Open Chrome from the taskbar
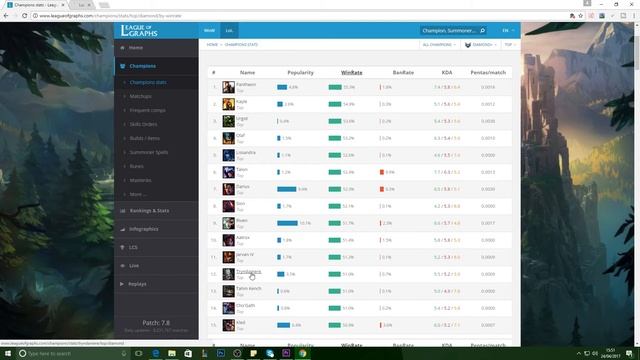Image resolution: width=640 pixels, height=360 pixels. click(302, 353)
